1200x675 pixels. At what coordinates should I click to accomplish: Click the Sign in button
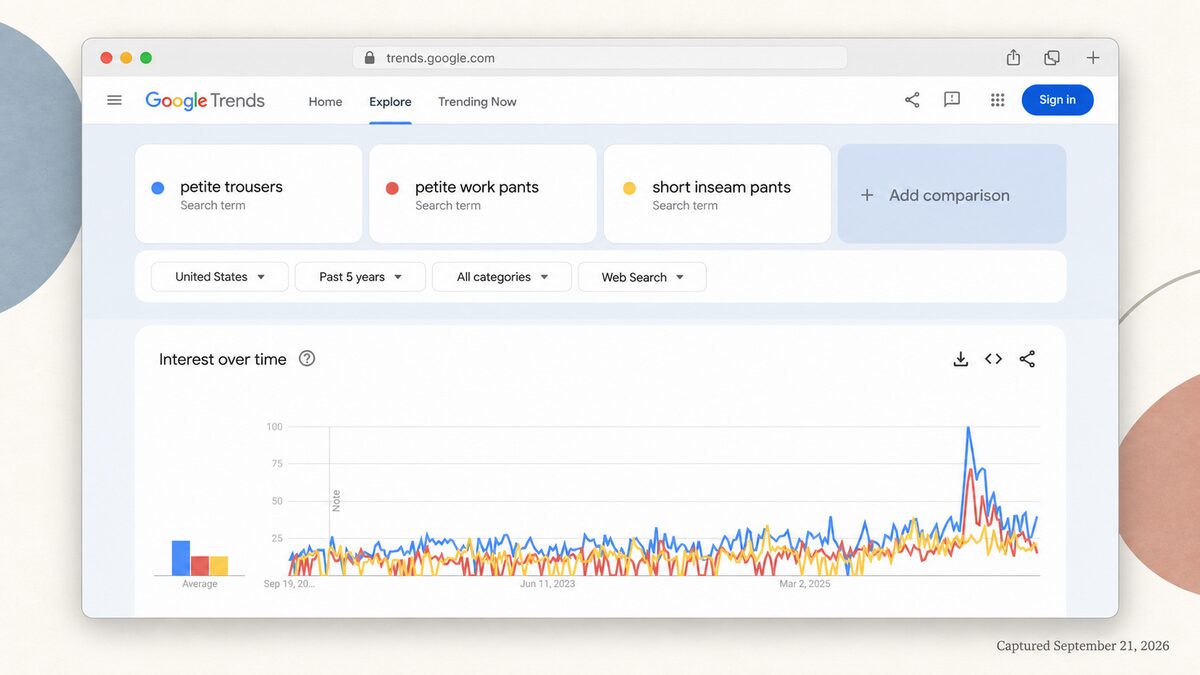(1057, 100)
